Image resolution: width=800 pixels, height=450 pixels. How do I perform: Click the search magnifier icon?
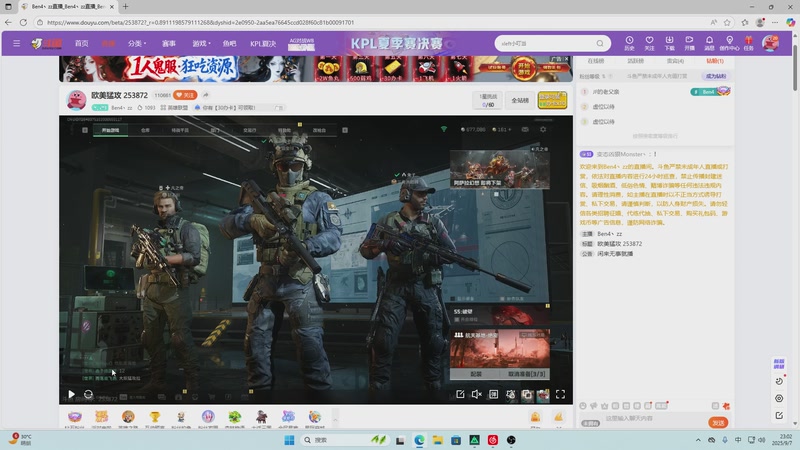coord(600,43)
